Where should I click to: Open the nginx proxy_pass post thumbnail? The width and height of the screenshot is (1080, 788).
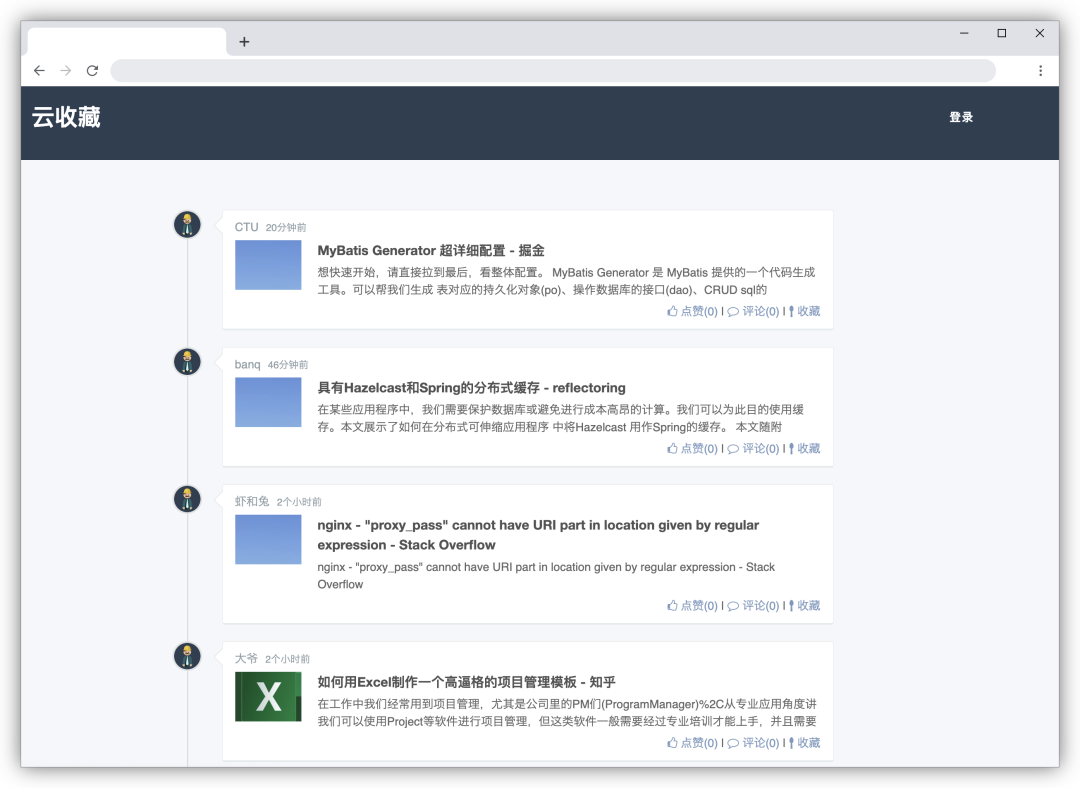pos(268,539)
